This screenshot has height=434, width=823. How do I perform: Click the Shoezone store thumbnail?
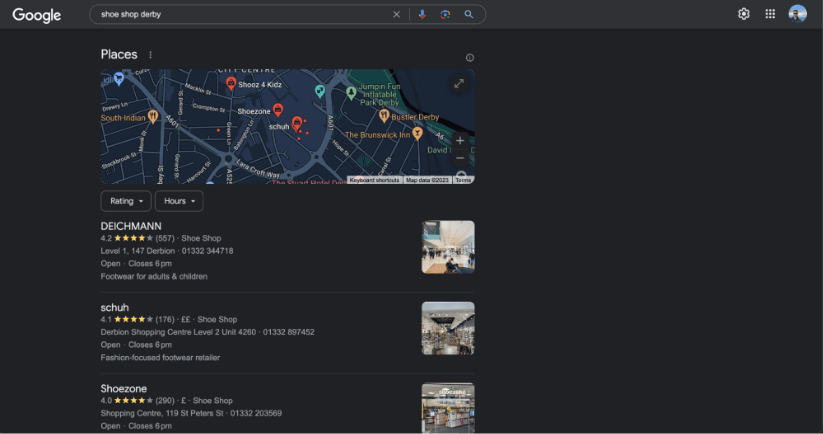tap(448, 407)
